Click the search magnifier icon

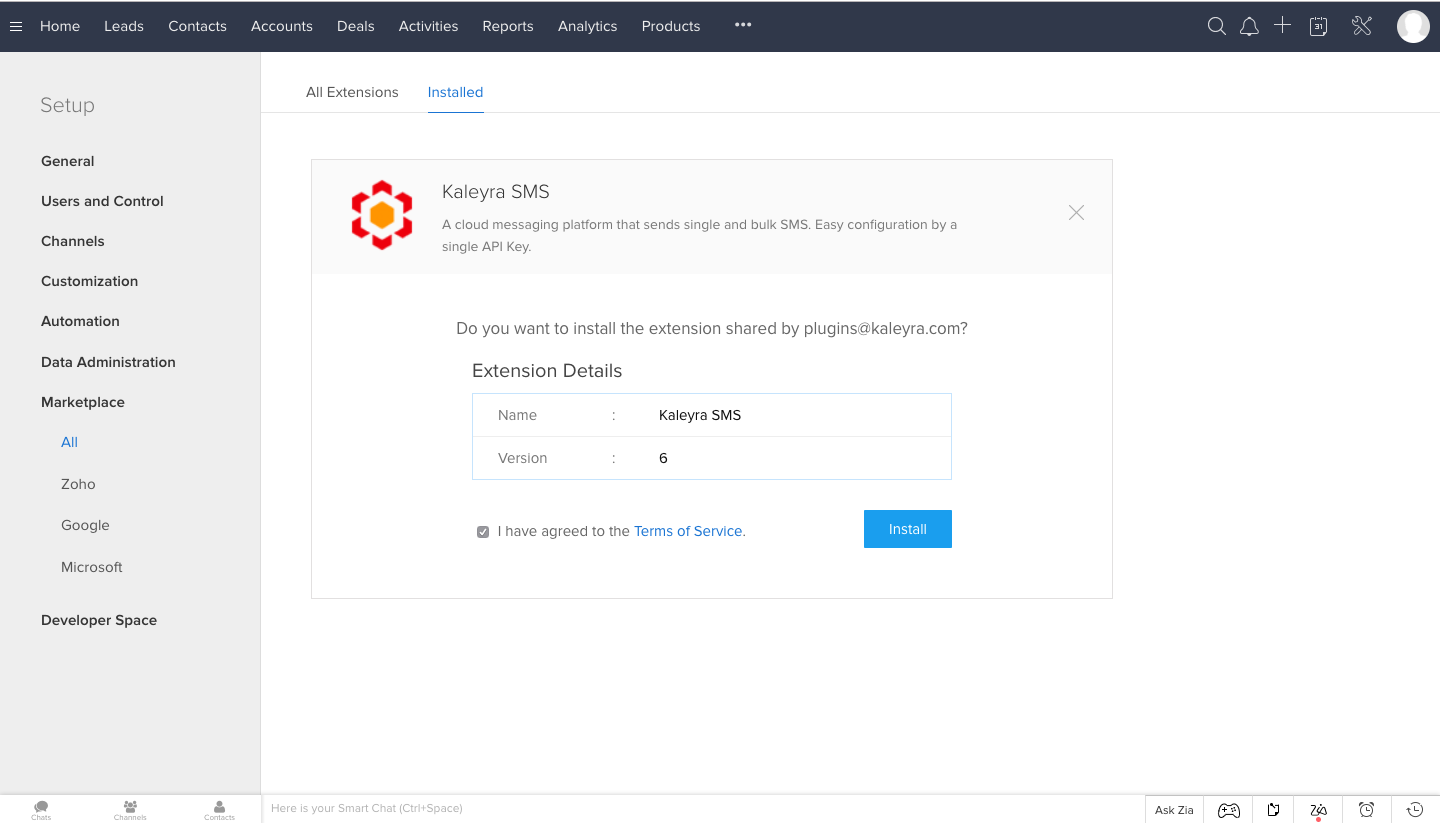tap(1216, 27)
